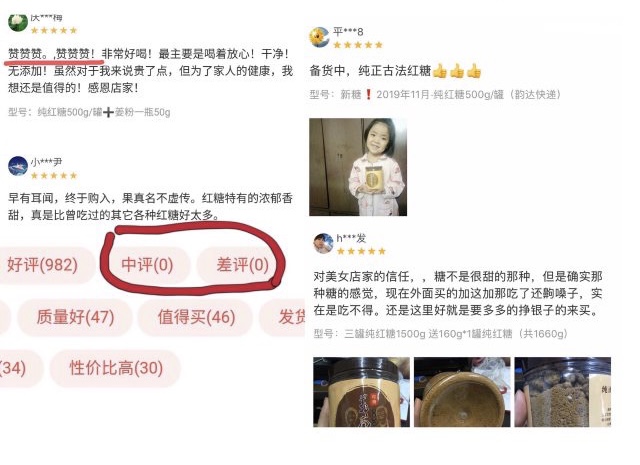Open the first brown sugar jar photo

coord(361,392)
